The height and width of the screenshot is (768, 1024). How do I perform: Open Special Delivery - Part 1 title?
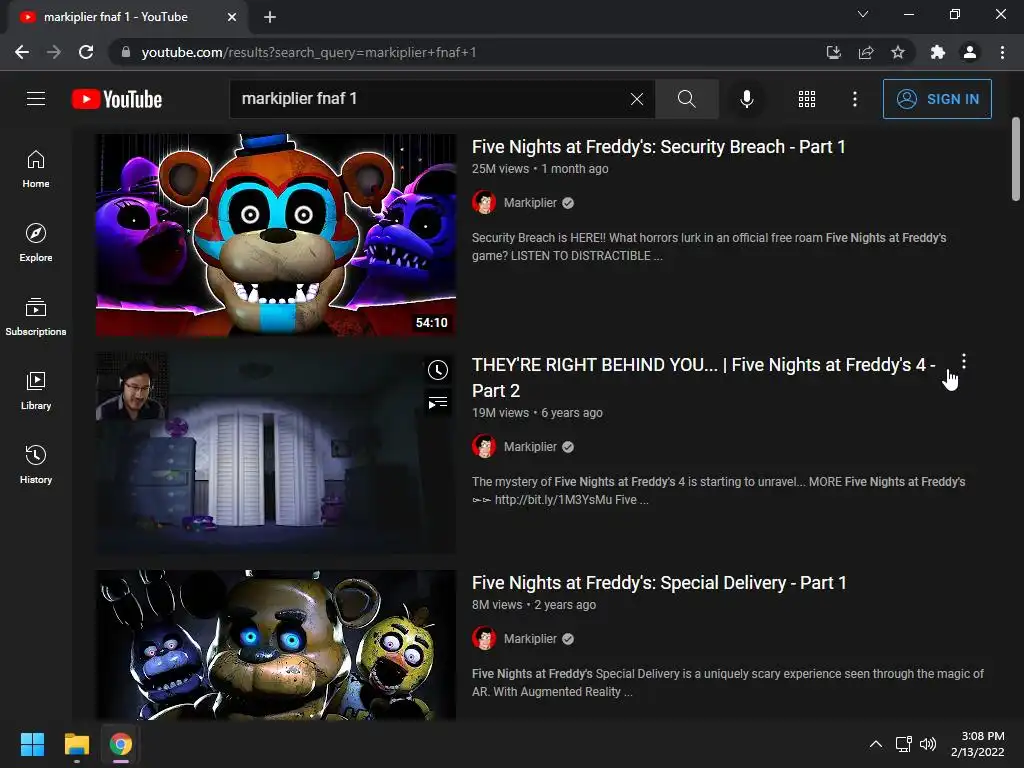tap(659, 583)
